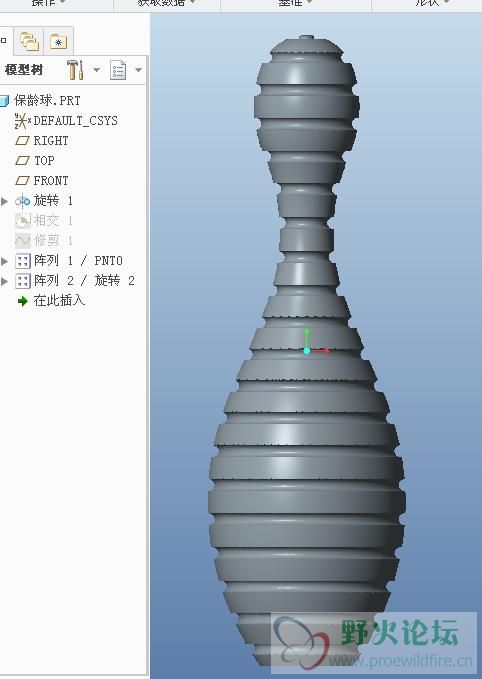This screenshot has width=482, height=679.
Task: Open the favorites tab icon
Action: tap(58, 42)
